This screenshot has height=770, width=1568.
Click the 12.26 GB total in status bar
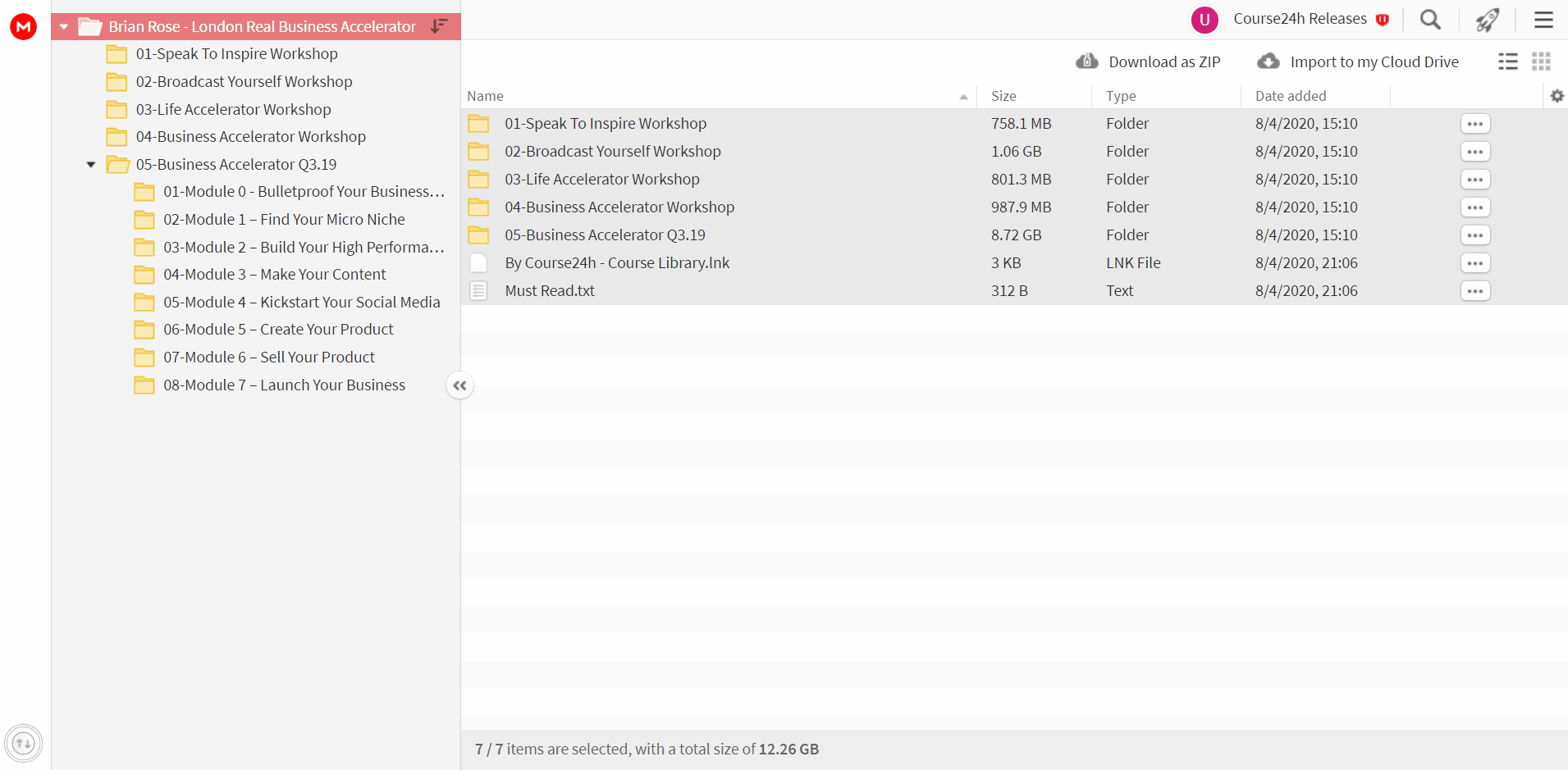pyautogui.click(x=789, y=749)
